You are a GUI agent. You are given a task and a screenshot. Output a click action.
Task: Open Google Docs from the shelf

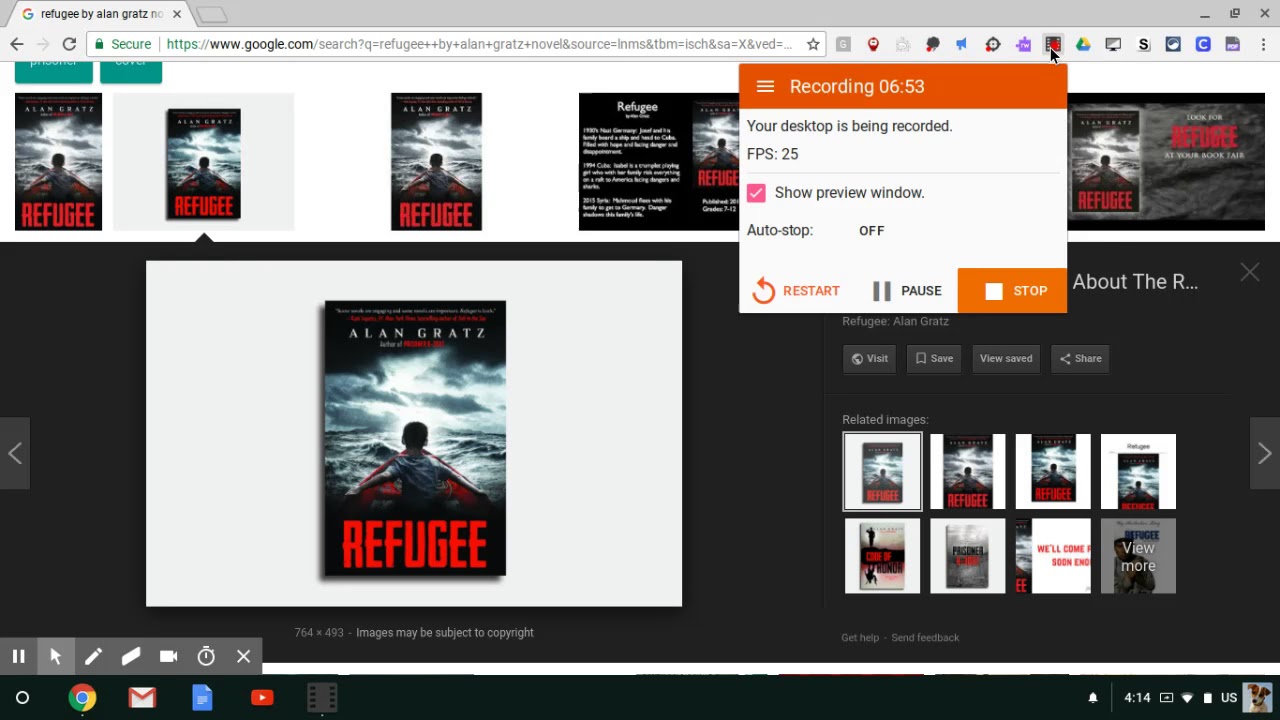point(202,697)
